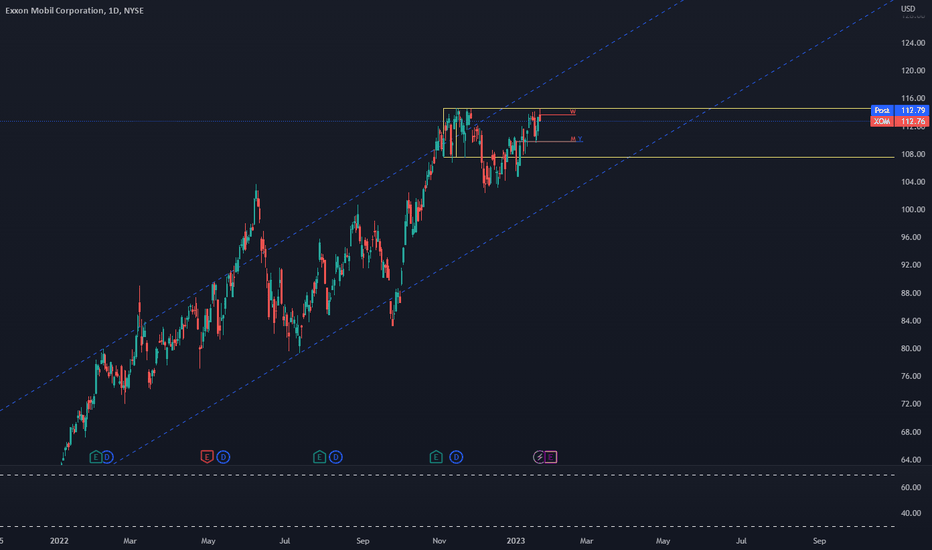Click the May label after 2022 on time axis

coord(208,540)
